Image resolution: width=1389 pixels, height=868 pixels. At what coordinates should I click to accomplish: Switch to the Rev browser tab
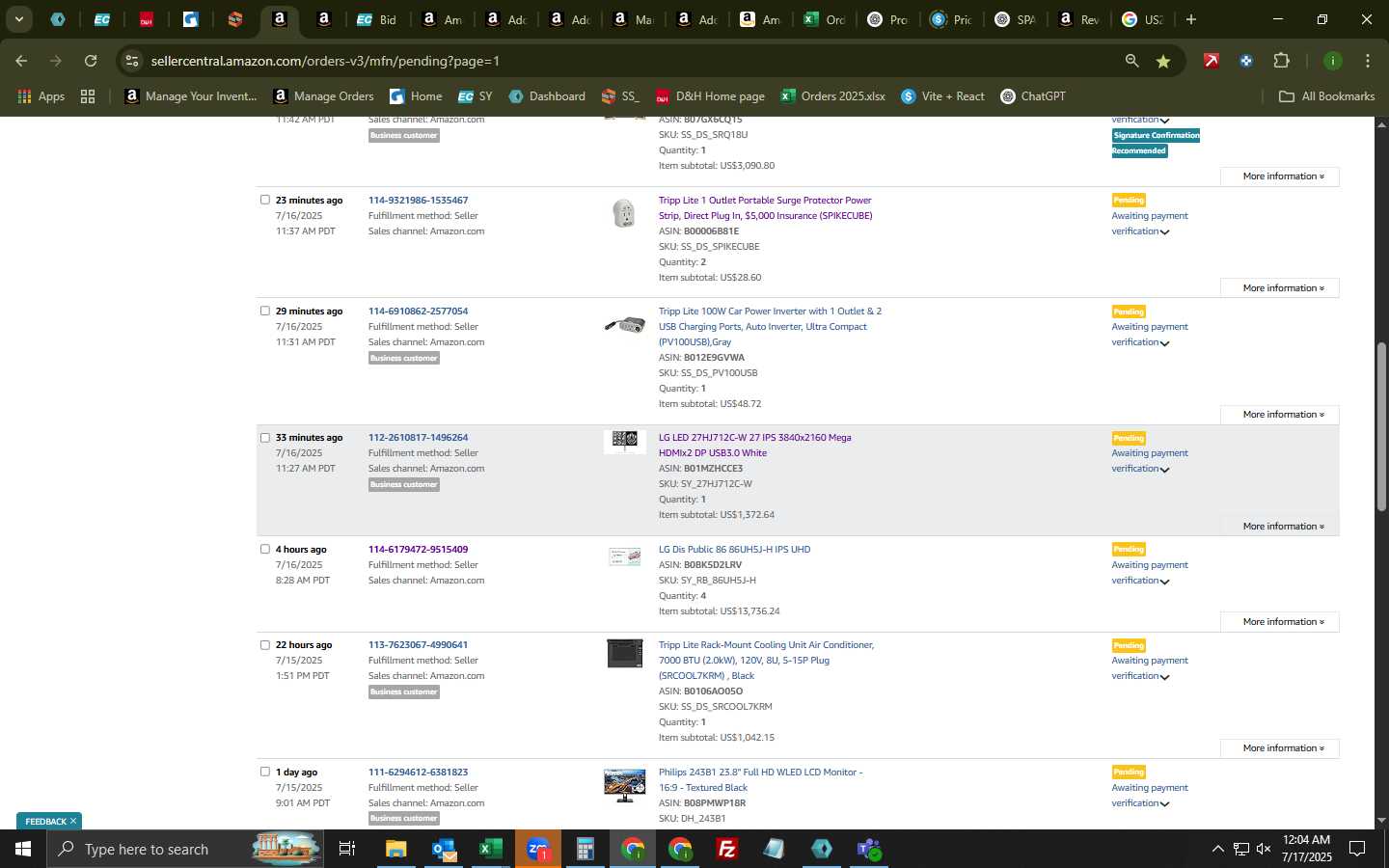(1079, 19)
